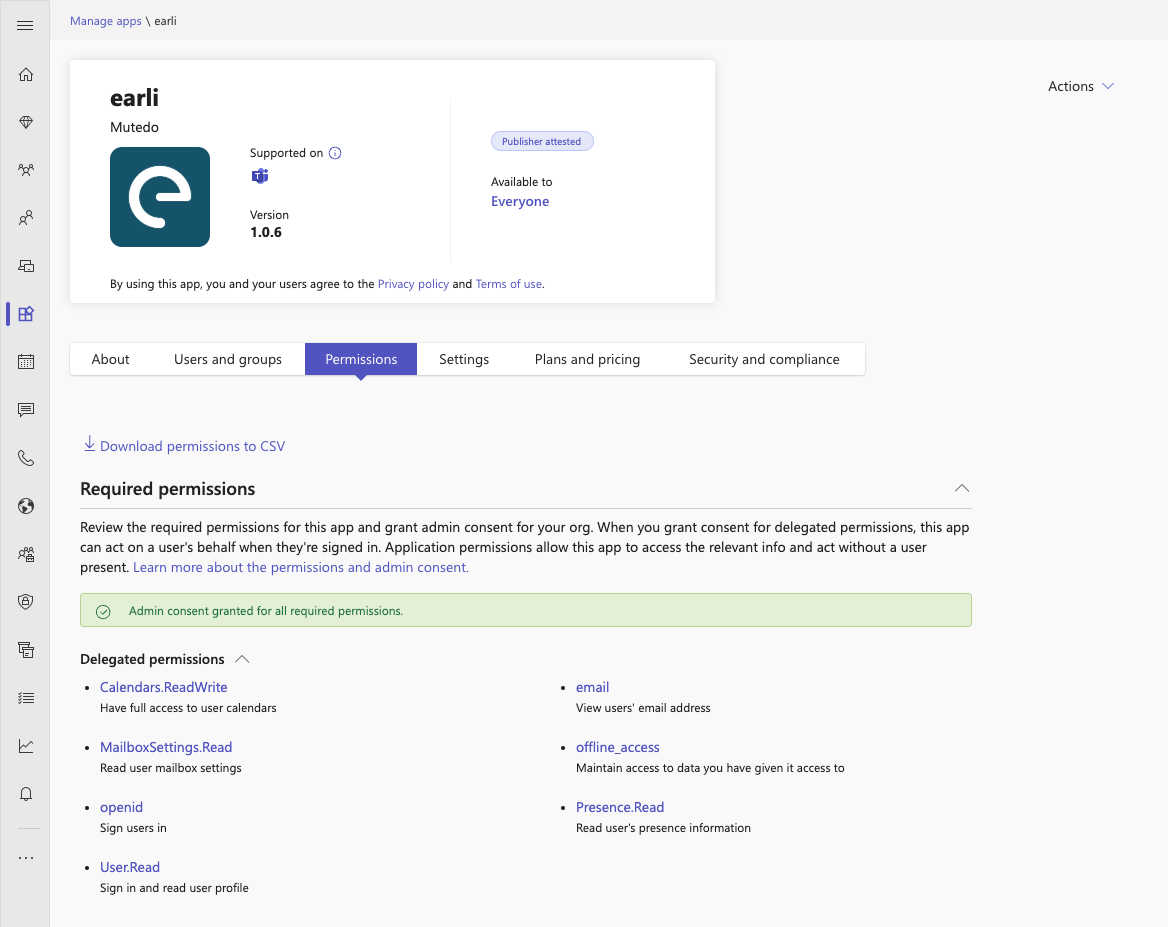Click the Admin consent granted message
Screen dimensions: 1168x927
(x=266, y=611)
